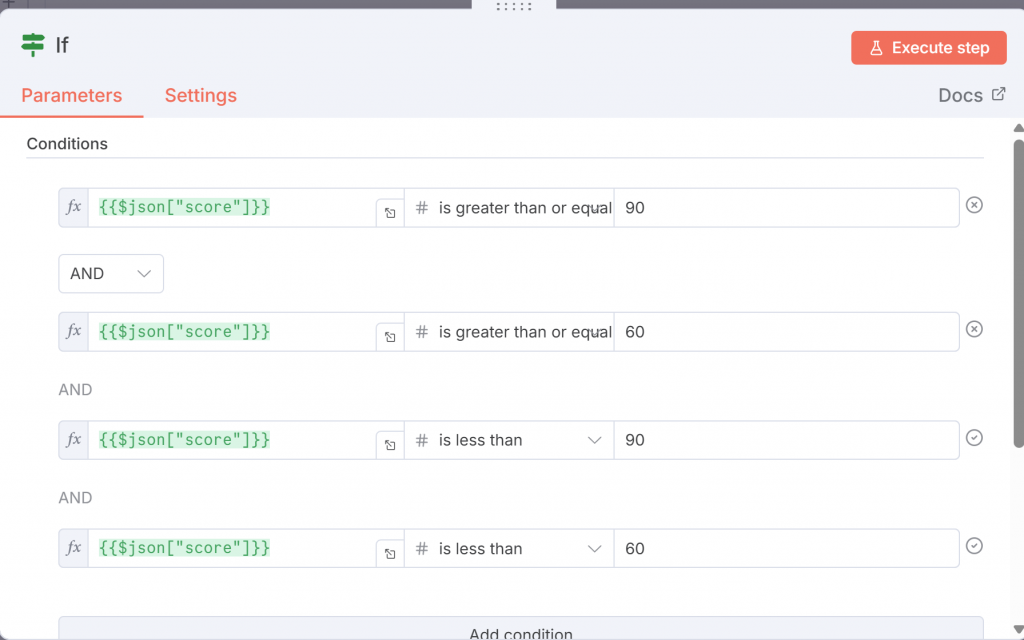Click the vertical scrollbar thumb
This screenshot has width=1024, height=640.
(1018, 293)
